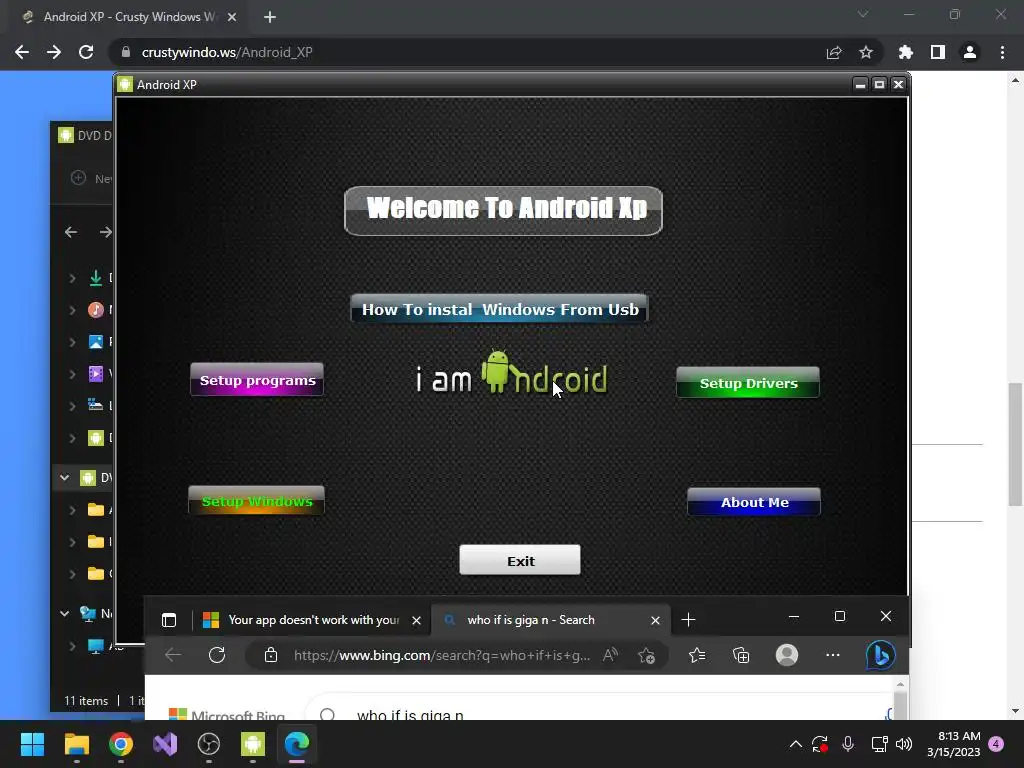Open Edge tab actions menu icon
1024x768 pixels.
[169, 620]
